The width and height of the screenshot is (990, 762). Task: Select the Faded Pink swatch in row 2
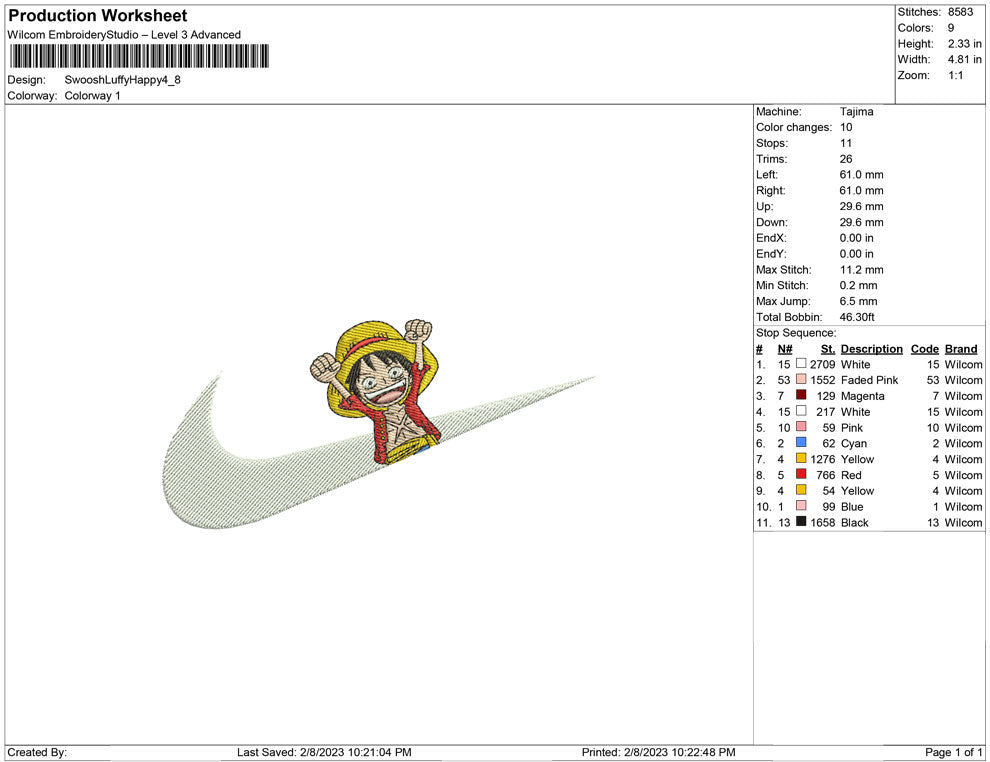(800, 380)
